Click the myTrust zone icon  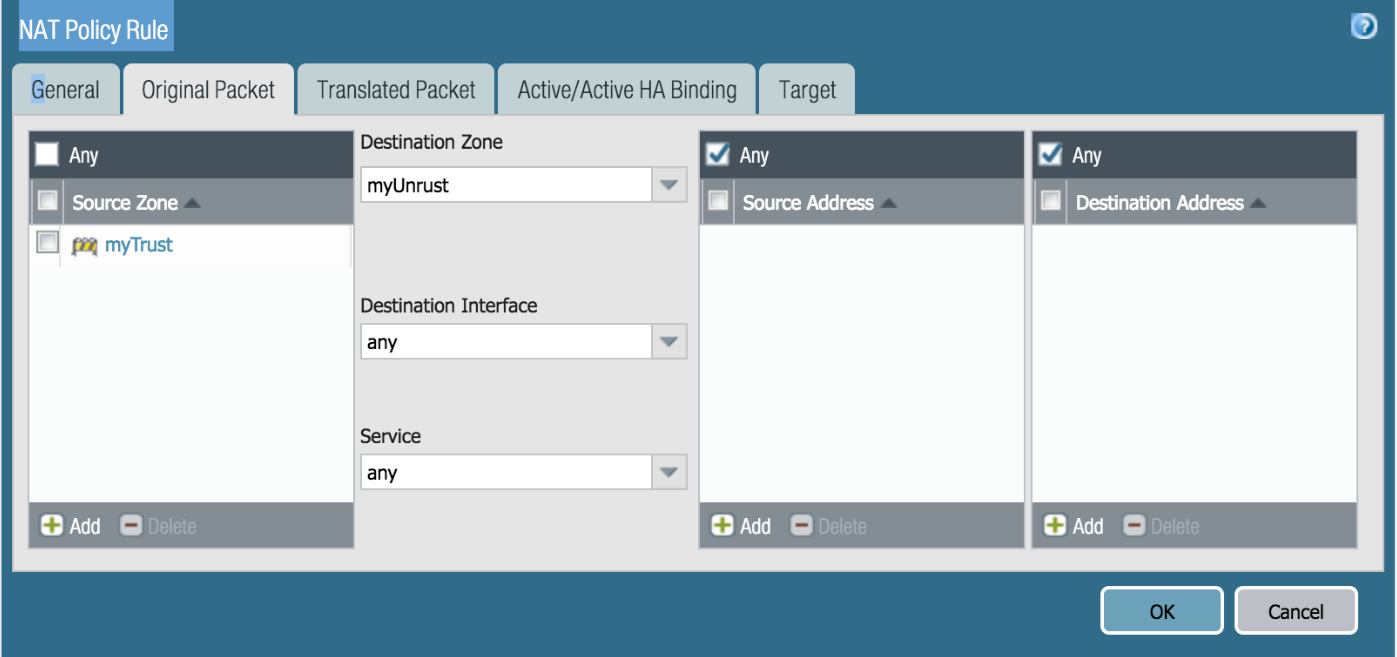point(84,245)
